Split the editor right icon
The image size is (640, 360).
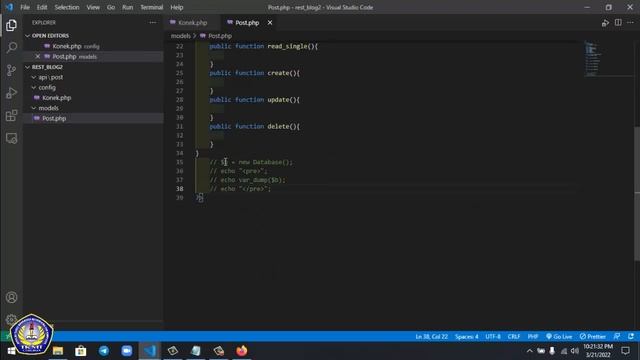pos(618,23)
